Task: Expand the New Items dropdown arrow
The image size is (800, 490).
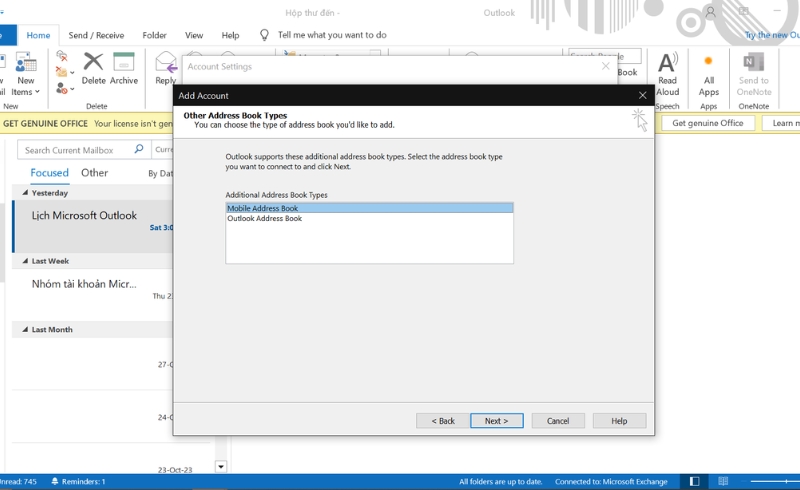Action: 37,92
